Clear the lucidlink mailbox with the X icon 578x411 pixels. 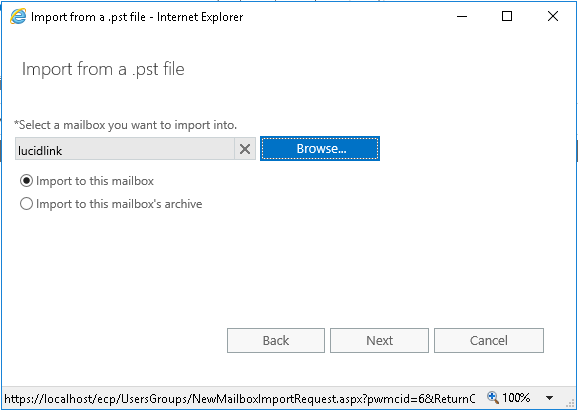245,149
